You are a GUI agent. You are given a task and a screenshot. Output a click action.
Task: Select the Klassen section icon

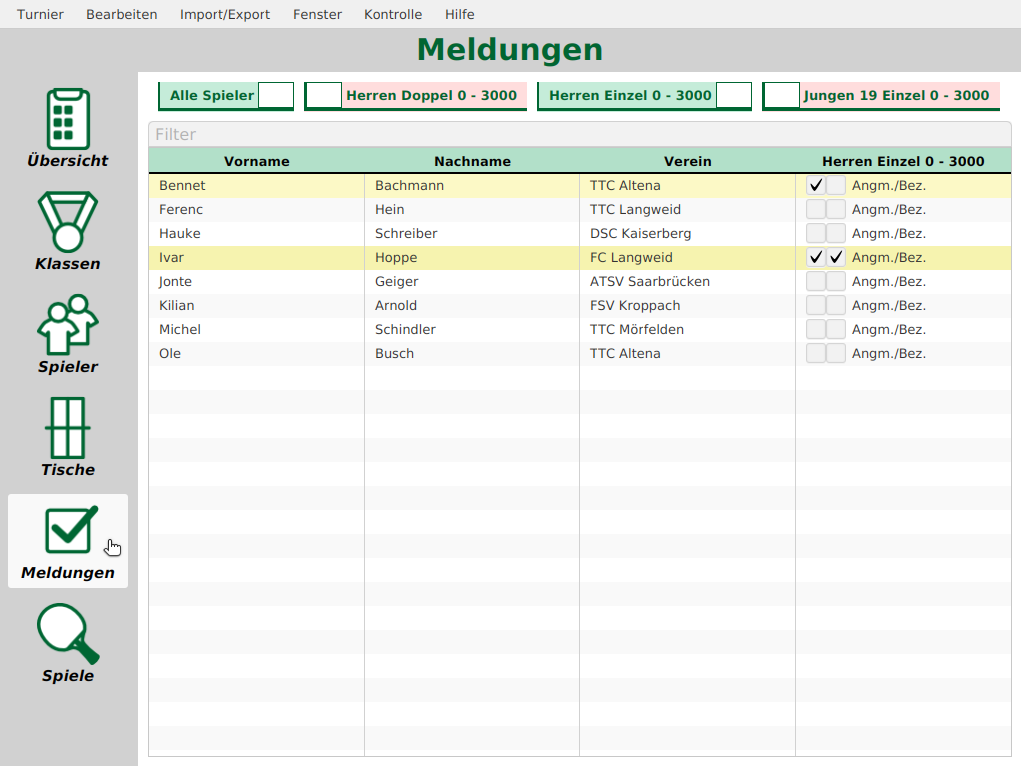tap(67, 230)
